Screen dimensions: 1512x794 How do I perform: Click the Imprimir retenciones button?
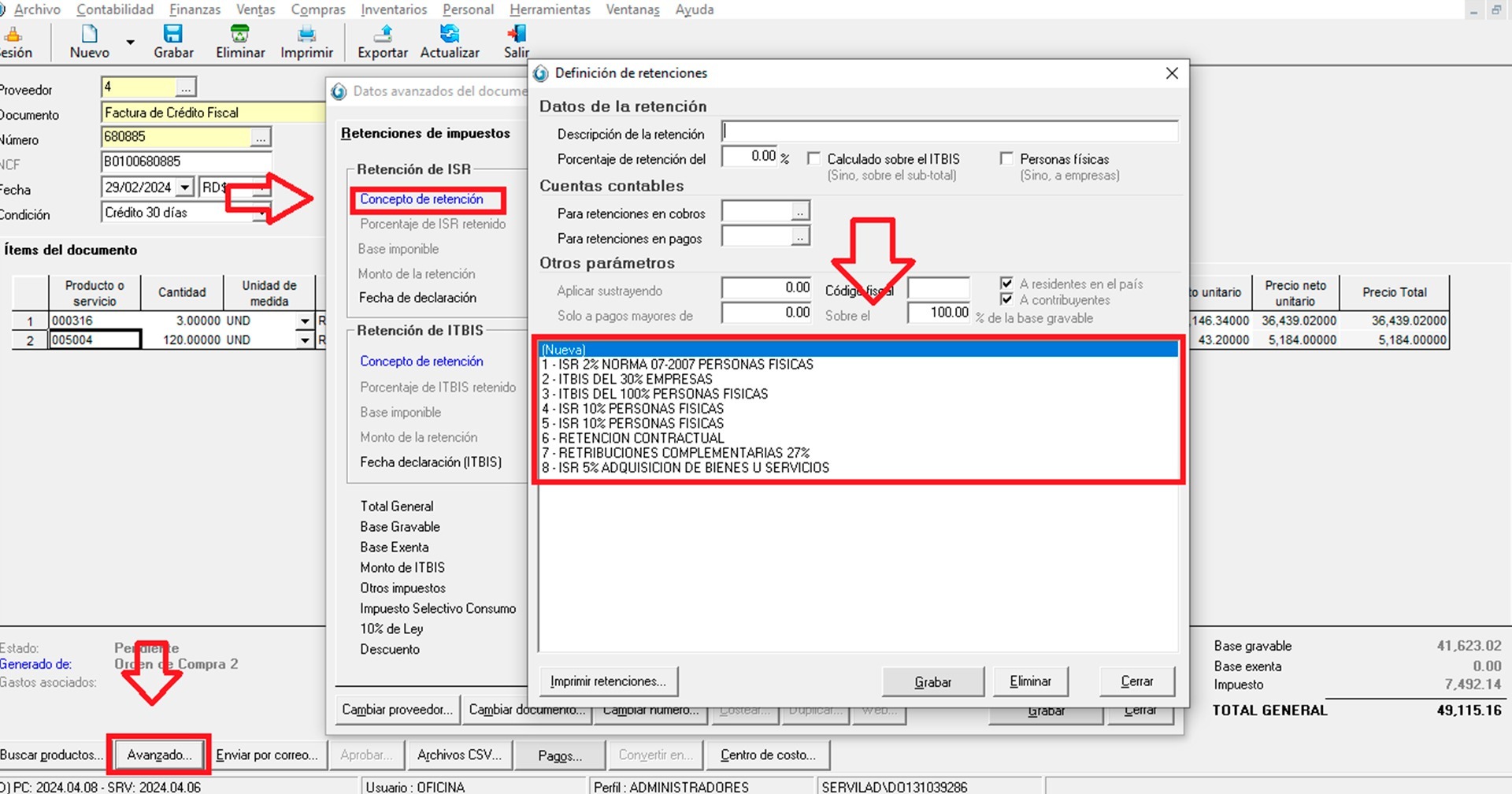click(x=608, y=681)
